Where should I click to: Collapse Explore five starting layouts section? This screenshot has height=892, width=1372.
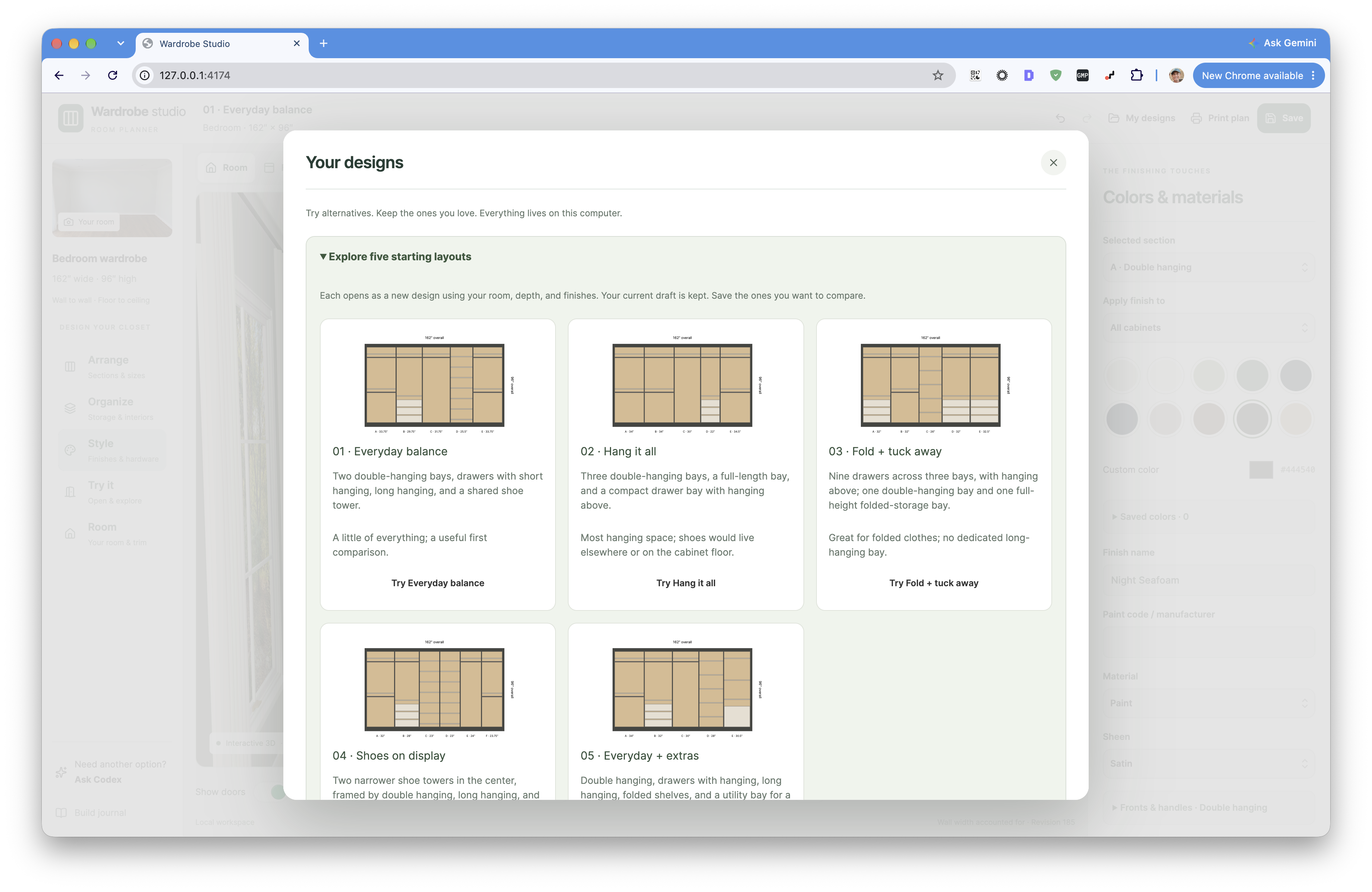coord(396,257)
